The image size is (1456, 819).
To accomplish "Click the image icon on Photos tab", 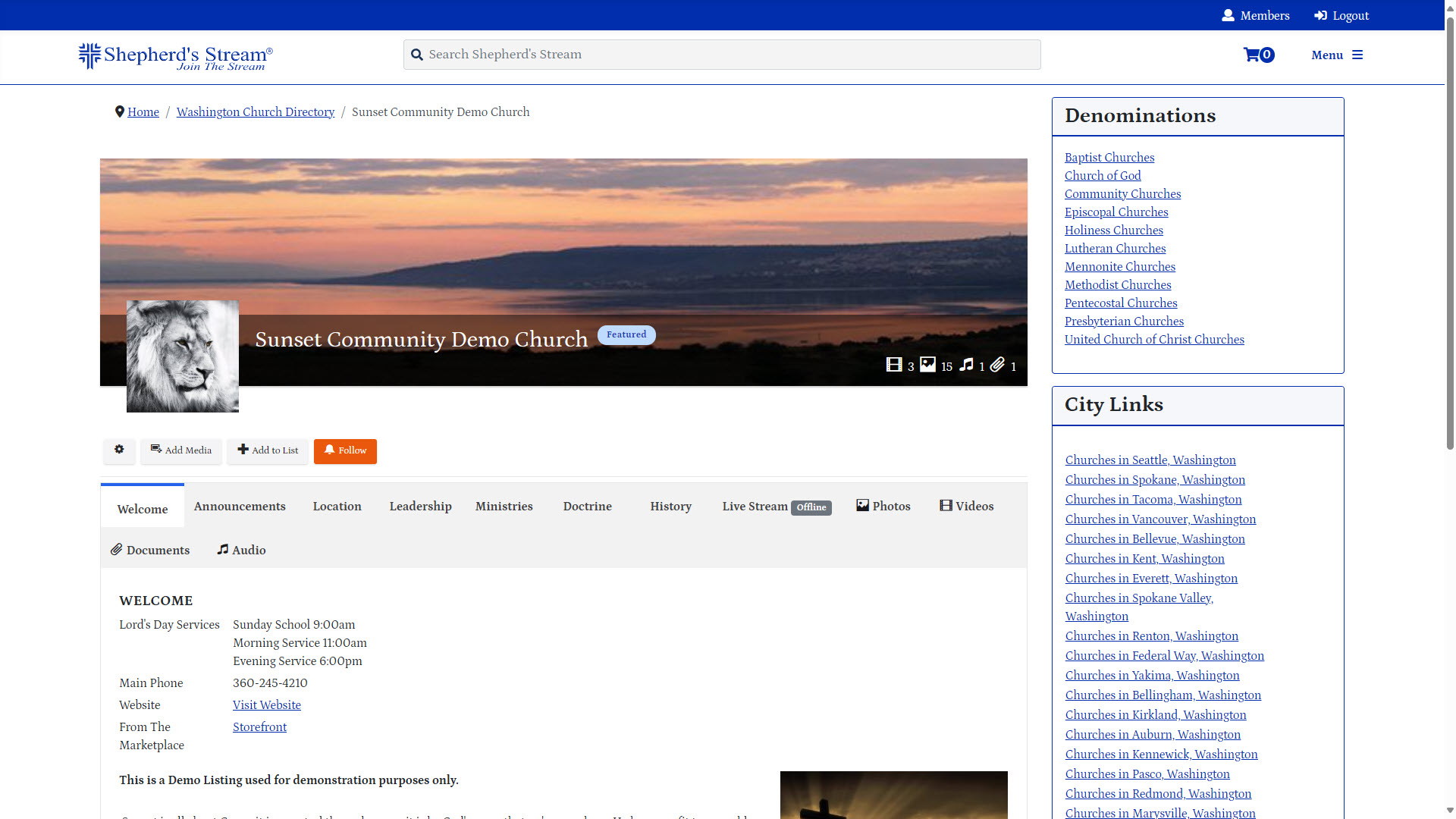I will coord(862,504).
